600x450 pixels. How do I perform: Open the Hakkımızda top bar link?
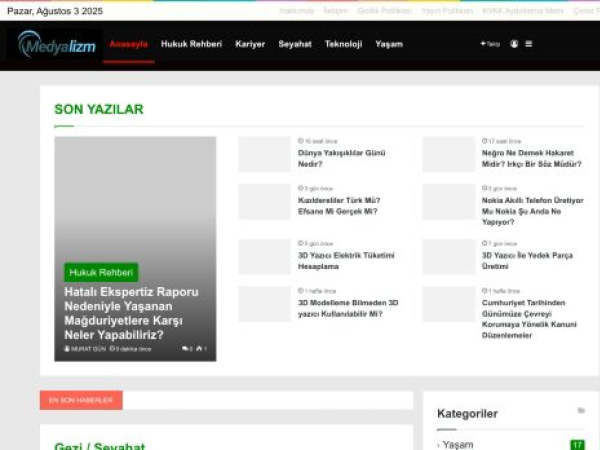(x=297, y=11)
